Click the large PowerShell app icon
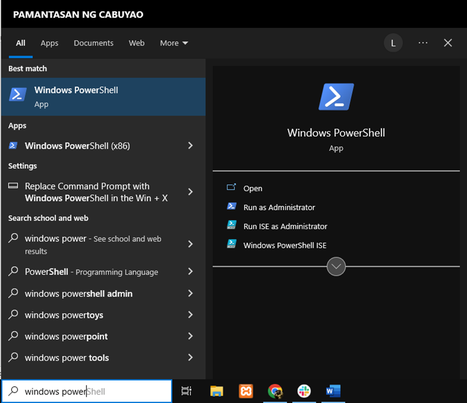The image size is (467, 403). tap(336, 96)
